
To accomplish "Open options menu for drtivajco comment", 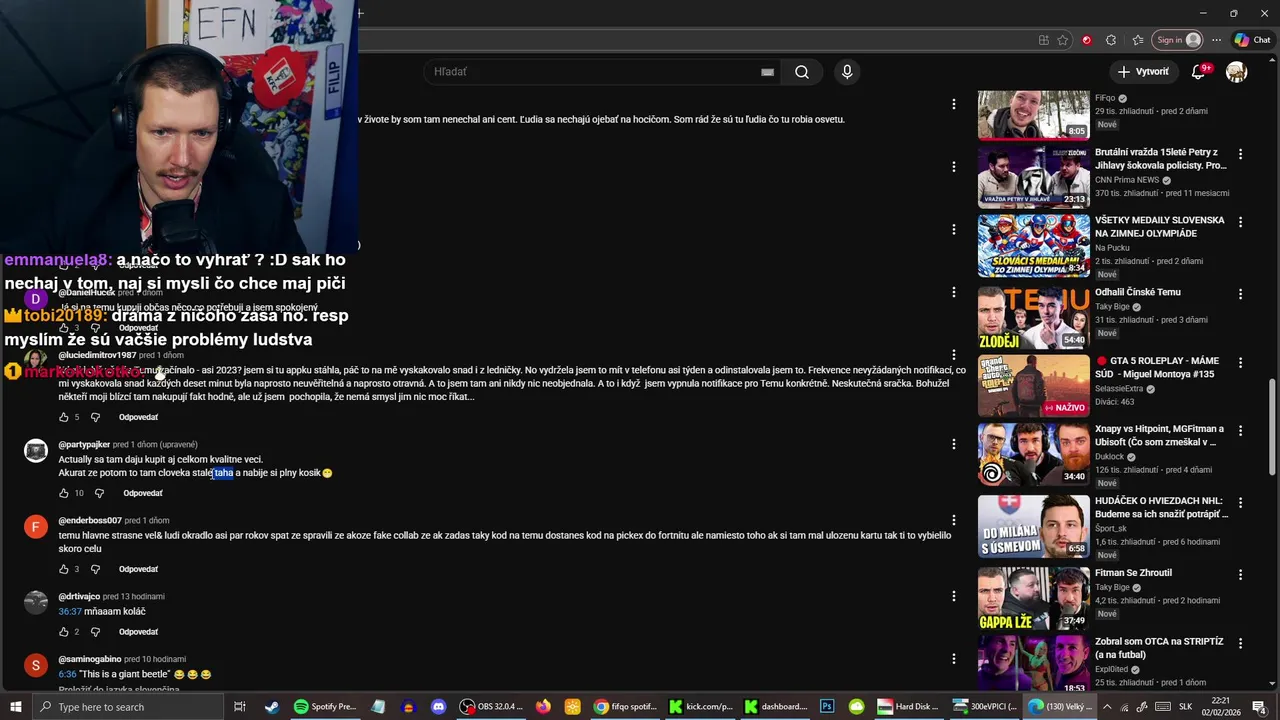I will 954,596.
